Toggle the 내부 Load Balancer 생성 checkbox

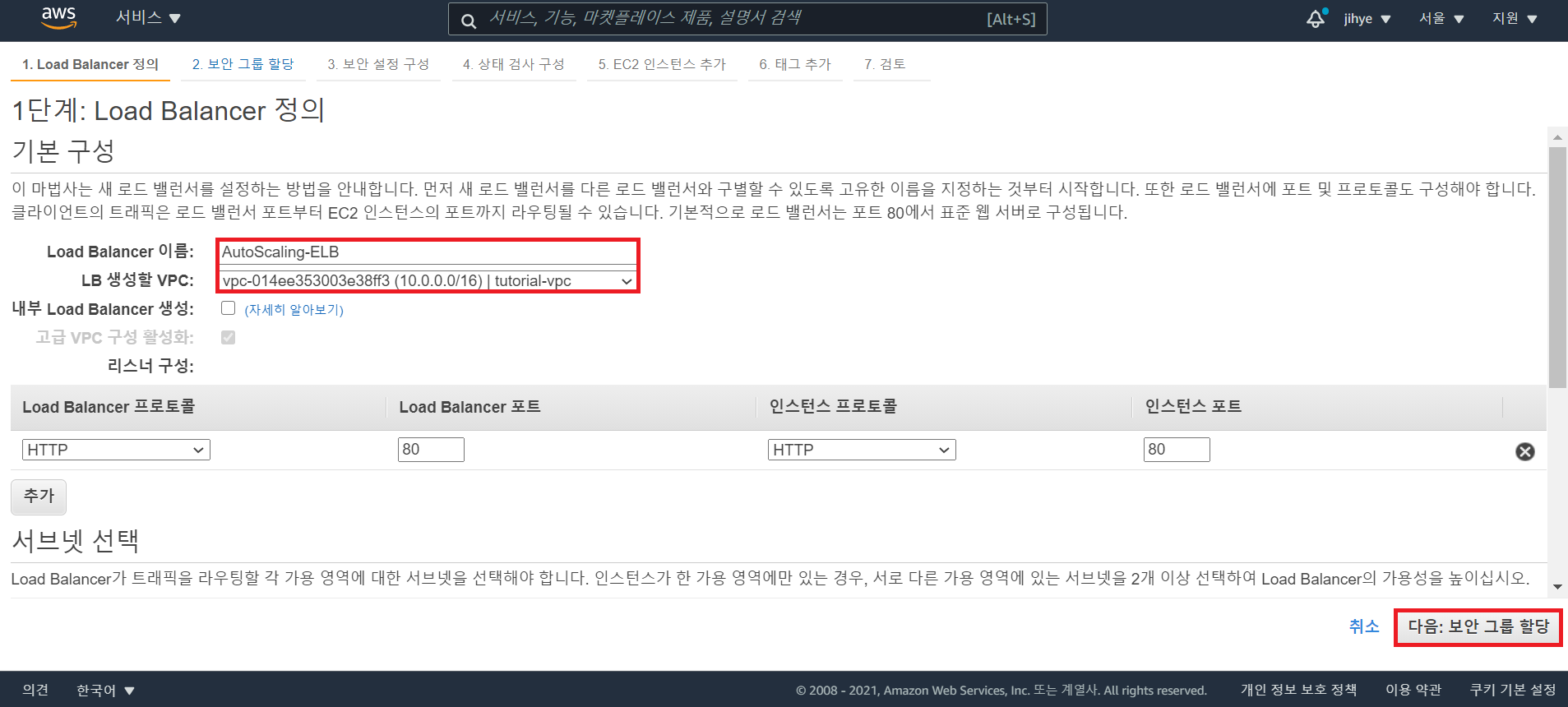pyautogui.click(x=228, y=308)
